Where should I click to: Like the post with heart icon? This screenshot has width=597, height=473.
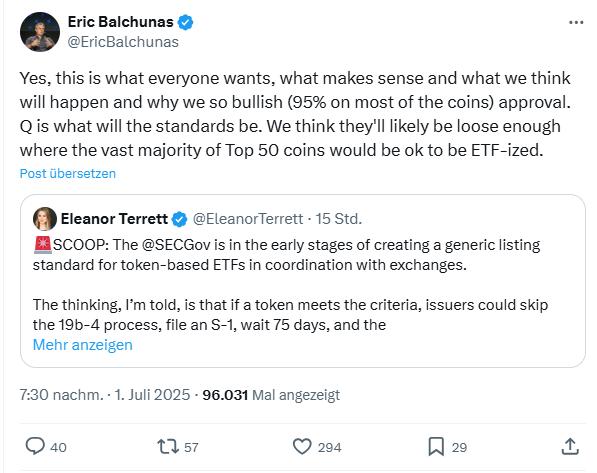pos(302,446)
